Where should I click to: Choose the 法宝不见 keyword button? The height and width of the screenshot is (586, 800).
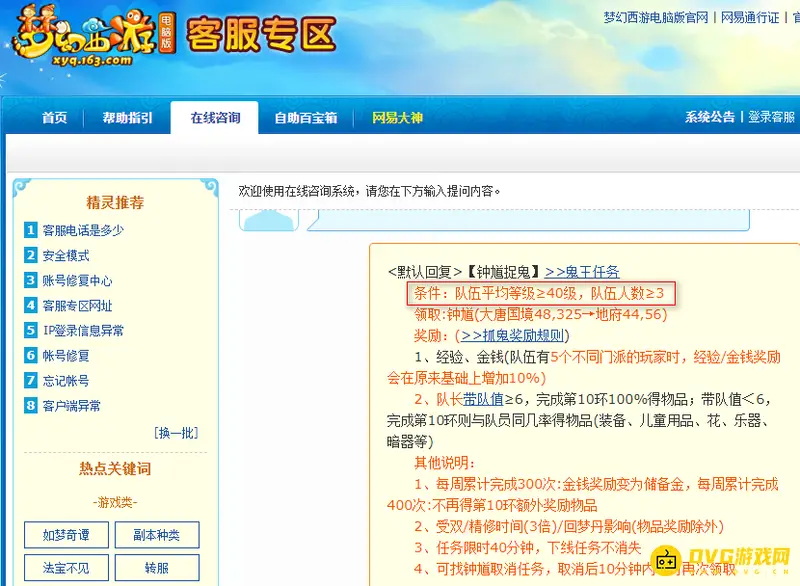click(66, 568)
